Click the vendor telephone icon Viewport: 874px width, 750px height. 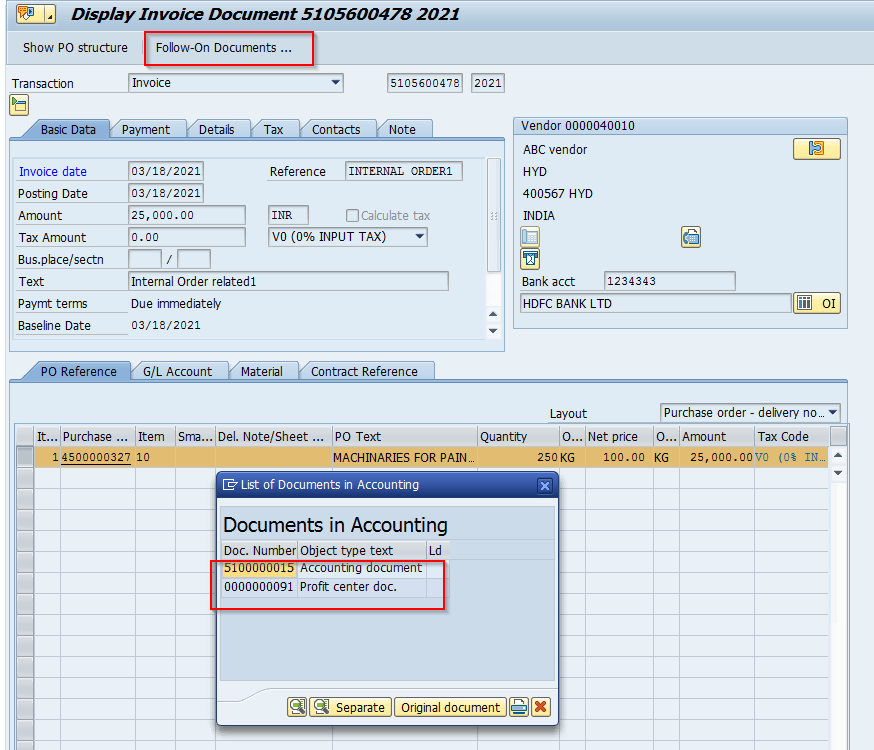pos(691,237)
